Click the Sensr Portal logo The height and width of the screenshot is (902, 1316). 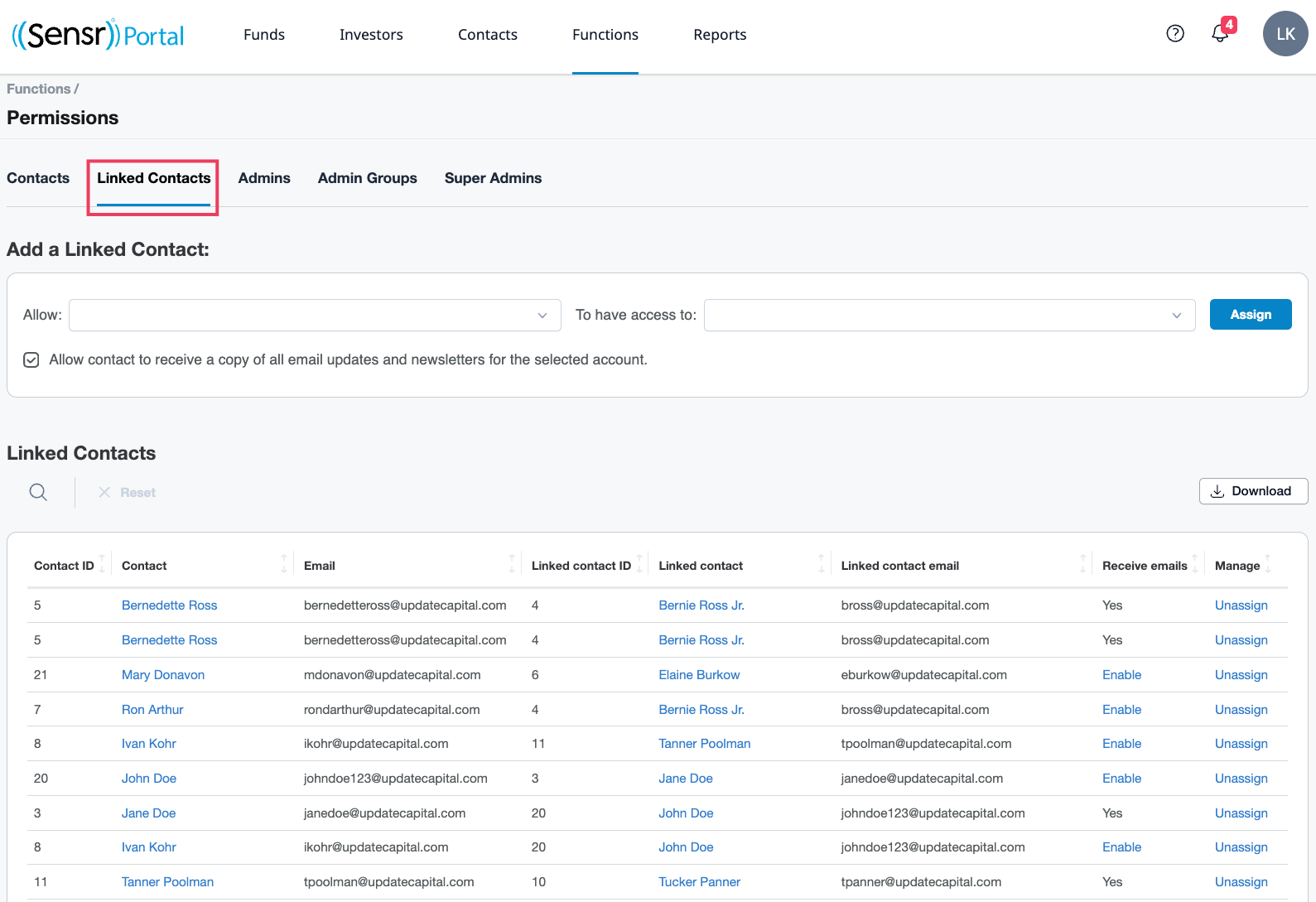98,35
